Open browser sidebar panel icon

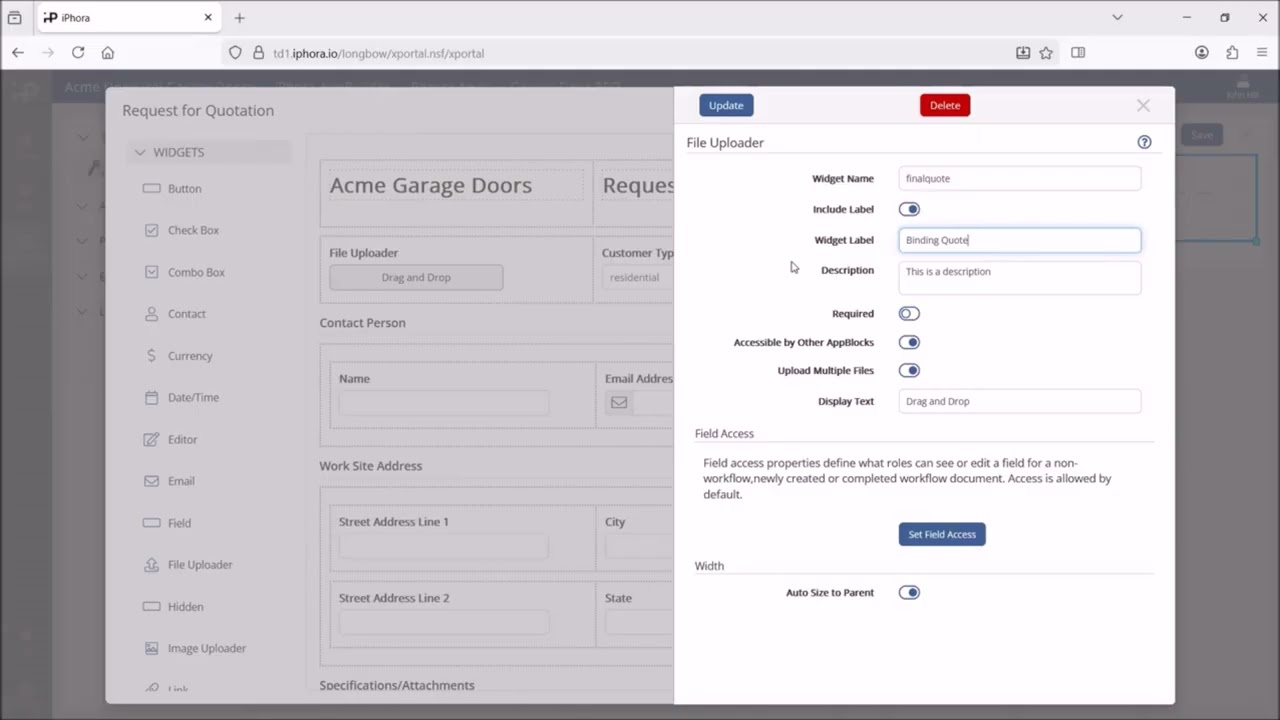1078,53
